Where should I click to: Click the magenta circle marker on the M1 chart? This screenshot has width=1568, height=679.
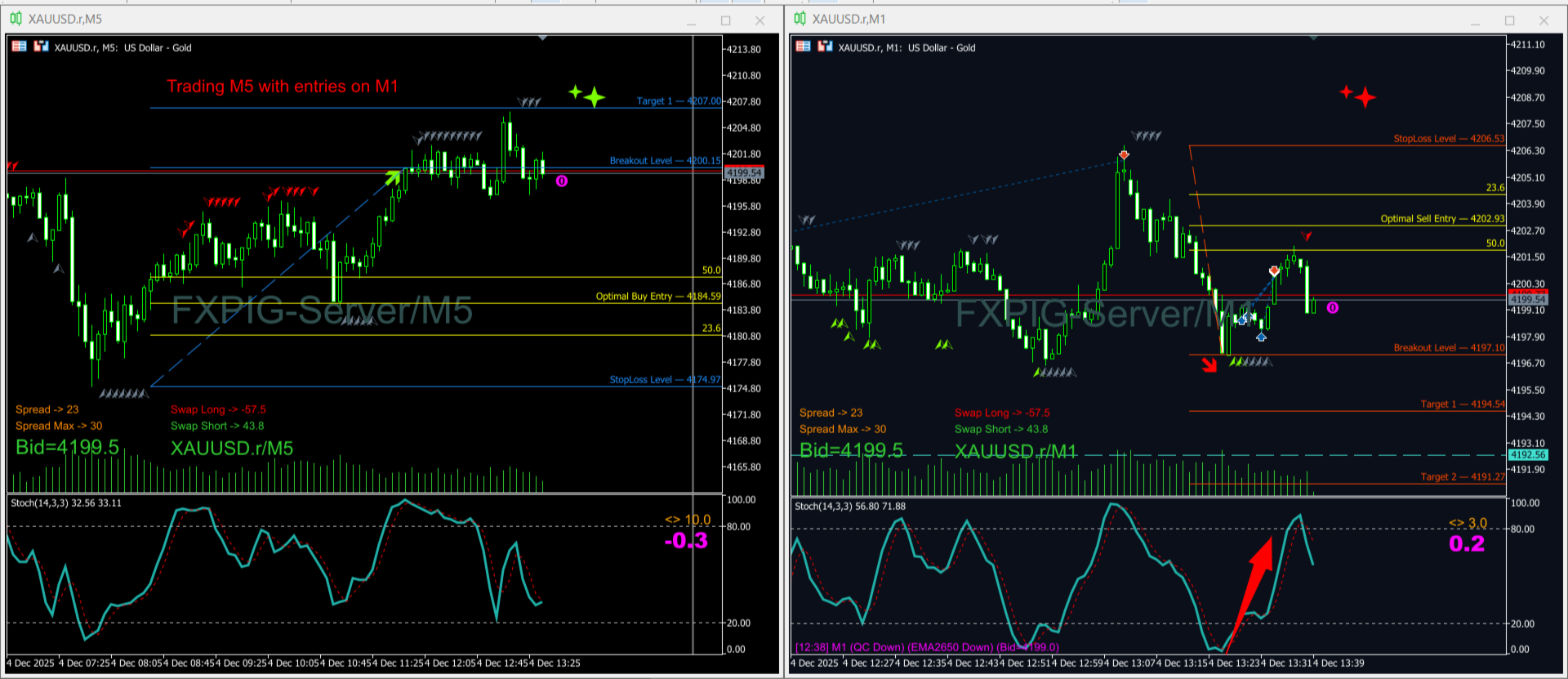pyautogui.click(x=1333, y=307)
